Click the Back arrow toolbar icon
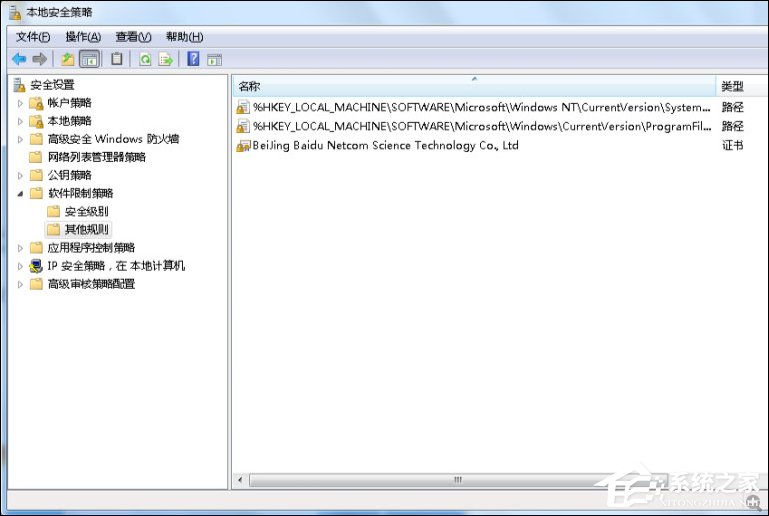This screenshot has width=769, height=516. [18, 59]
